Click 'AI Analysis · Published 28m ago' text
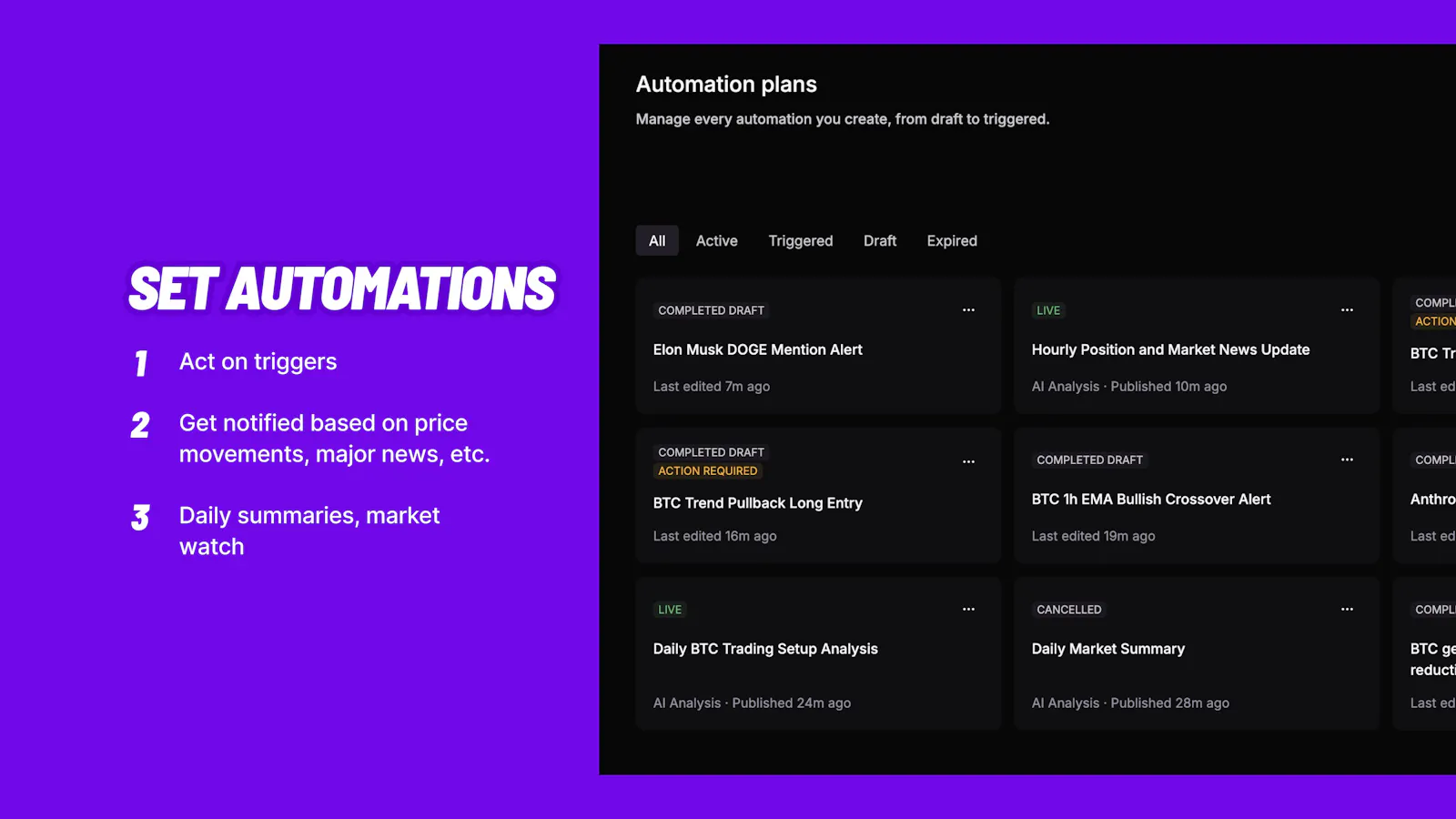Screen dimensions: 1456x819 coord(1130,703)
